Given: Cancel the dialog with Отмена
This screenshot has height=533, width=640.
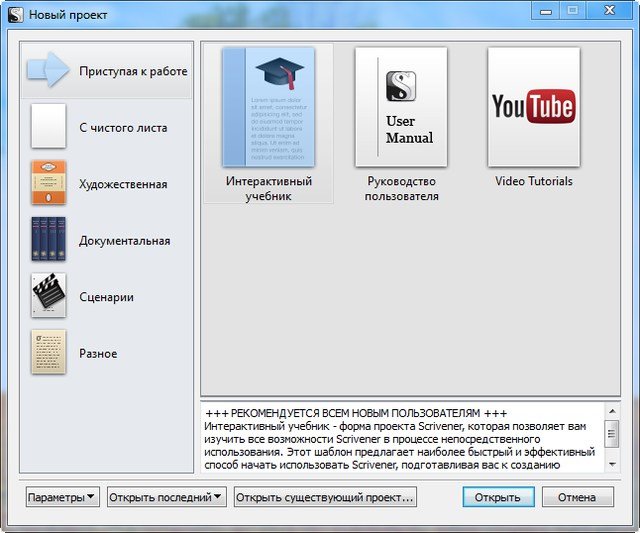Looking at the screenshot, I should 576,497.
